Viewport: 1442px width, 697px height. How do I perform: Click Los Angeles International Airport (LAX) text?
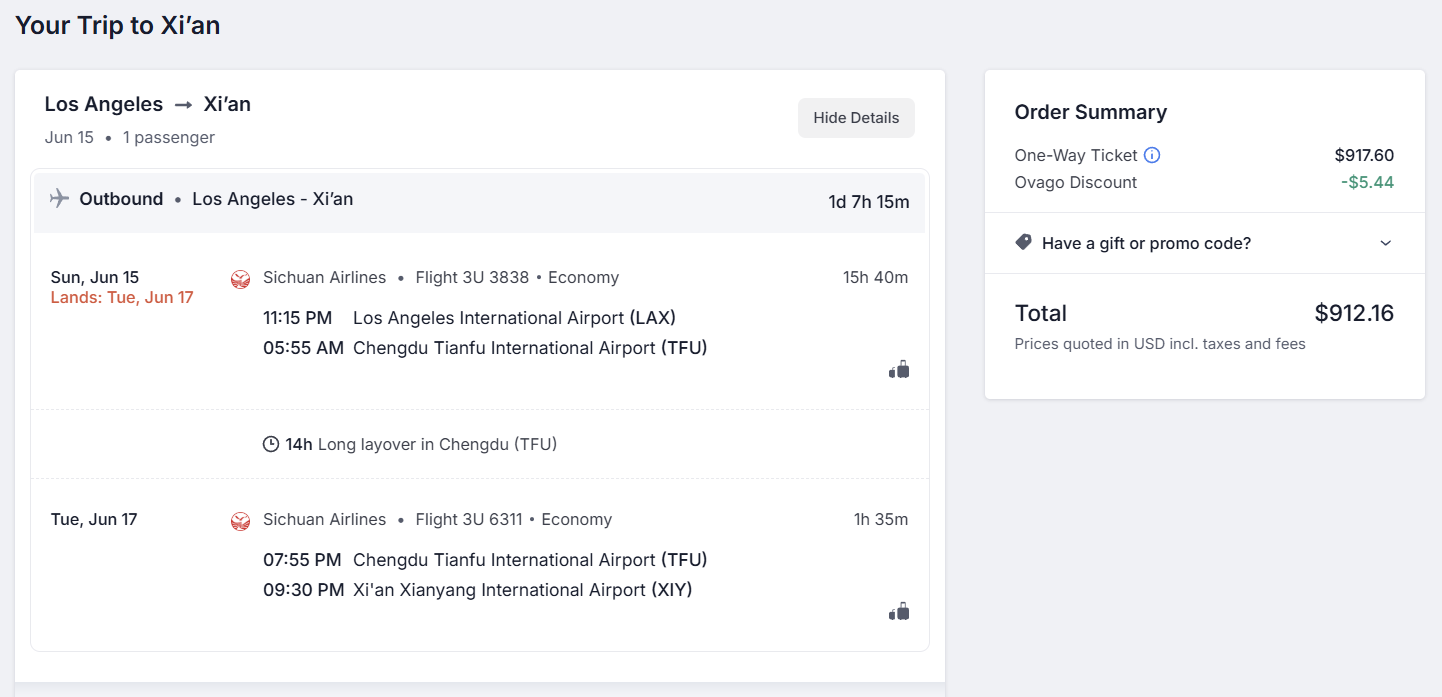pos(514,318)
